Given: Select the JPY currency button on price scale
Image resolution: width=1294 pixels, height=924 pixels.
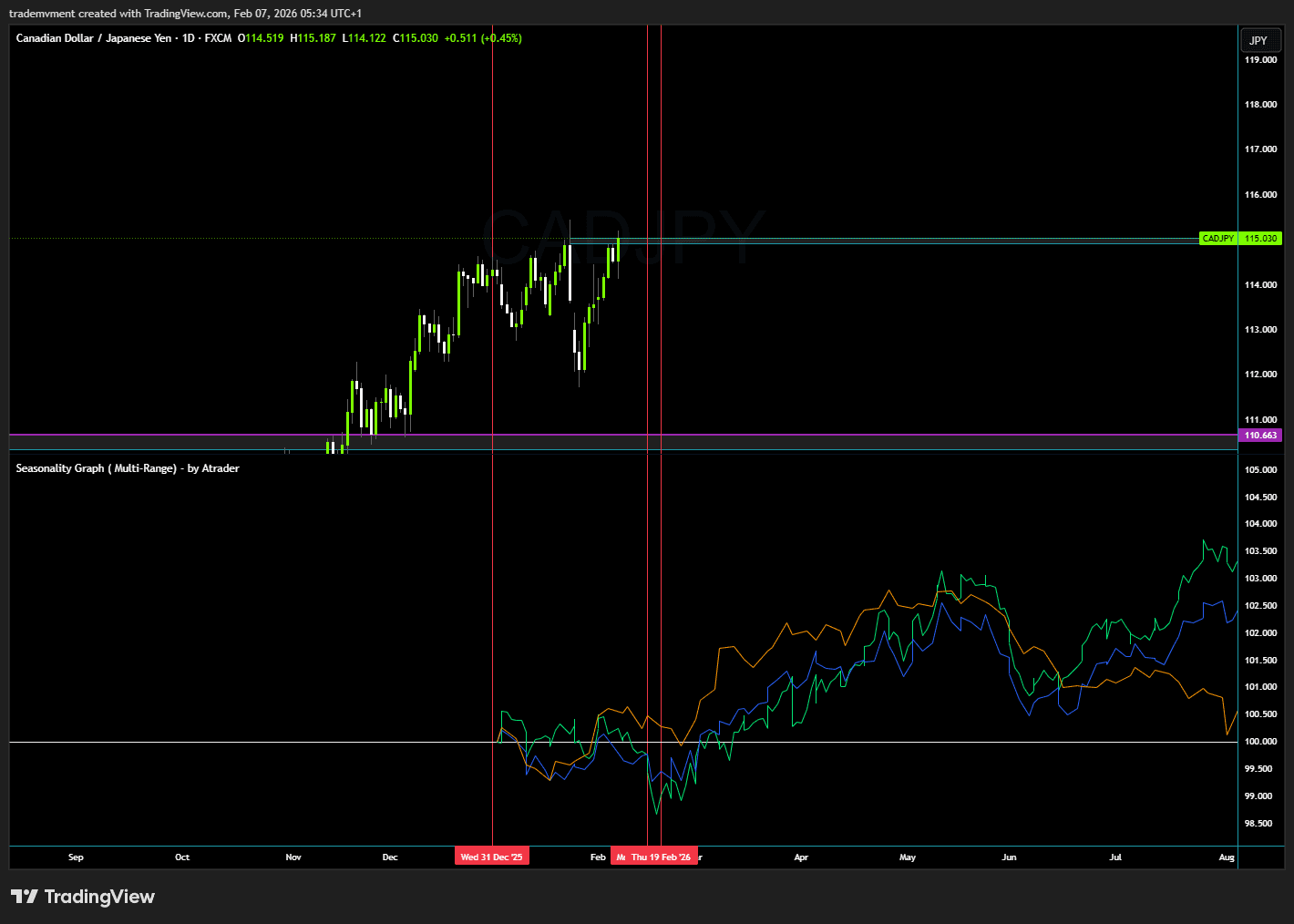Looking at the screenshot, I should [1259, 40].
